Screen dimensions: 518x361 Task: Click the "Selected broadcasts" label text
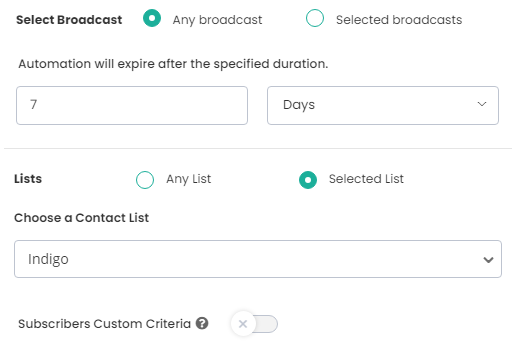[x=399, y=20]
